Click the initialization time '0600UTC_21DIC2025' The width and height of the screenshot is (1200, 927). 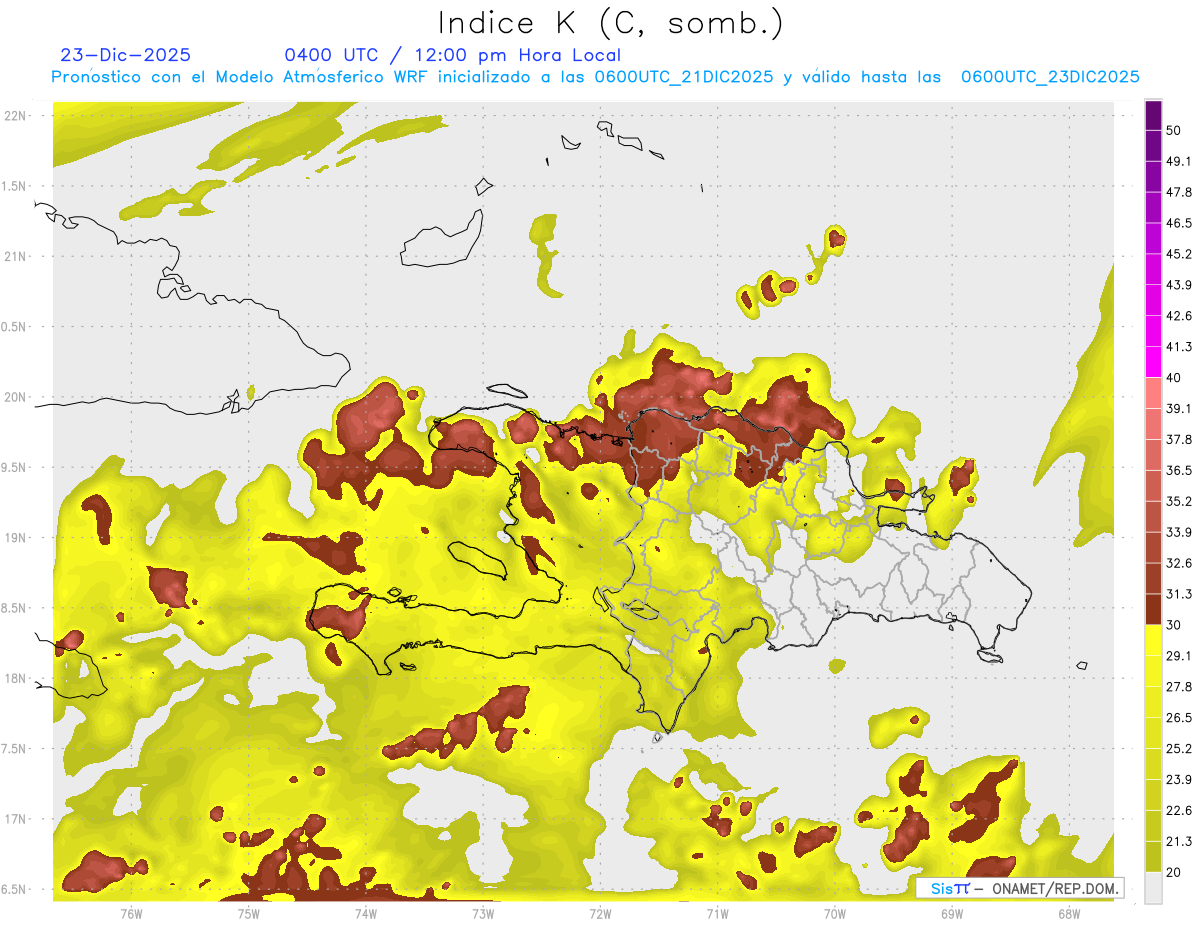(x=684, y=77)
